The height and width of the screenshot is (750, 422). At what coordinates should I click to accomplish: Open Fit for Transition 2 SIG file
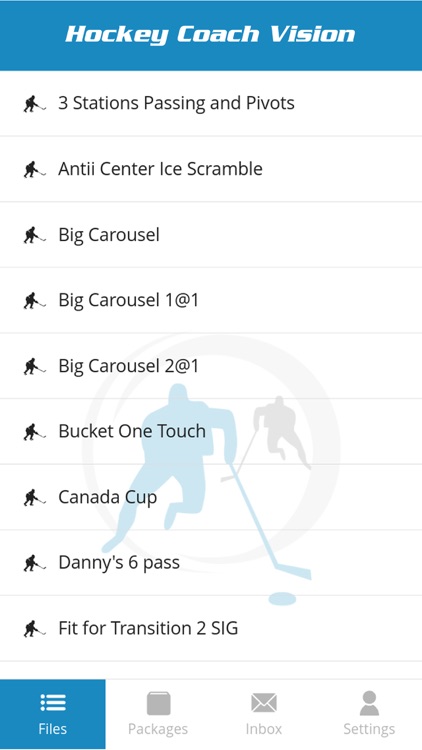(x=211, y=629)
